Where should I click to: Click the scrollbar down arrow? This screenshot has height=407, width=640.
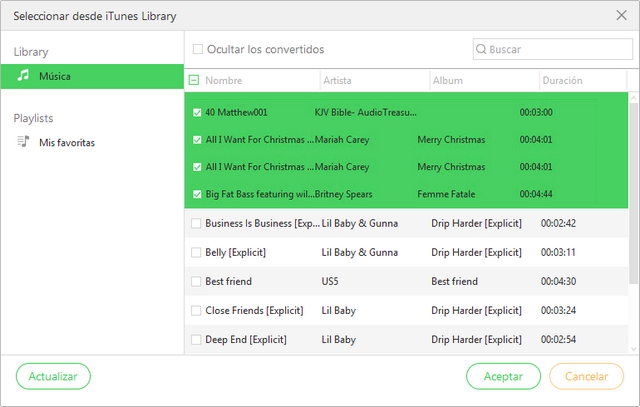(633, 349)
